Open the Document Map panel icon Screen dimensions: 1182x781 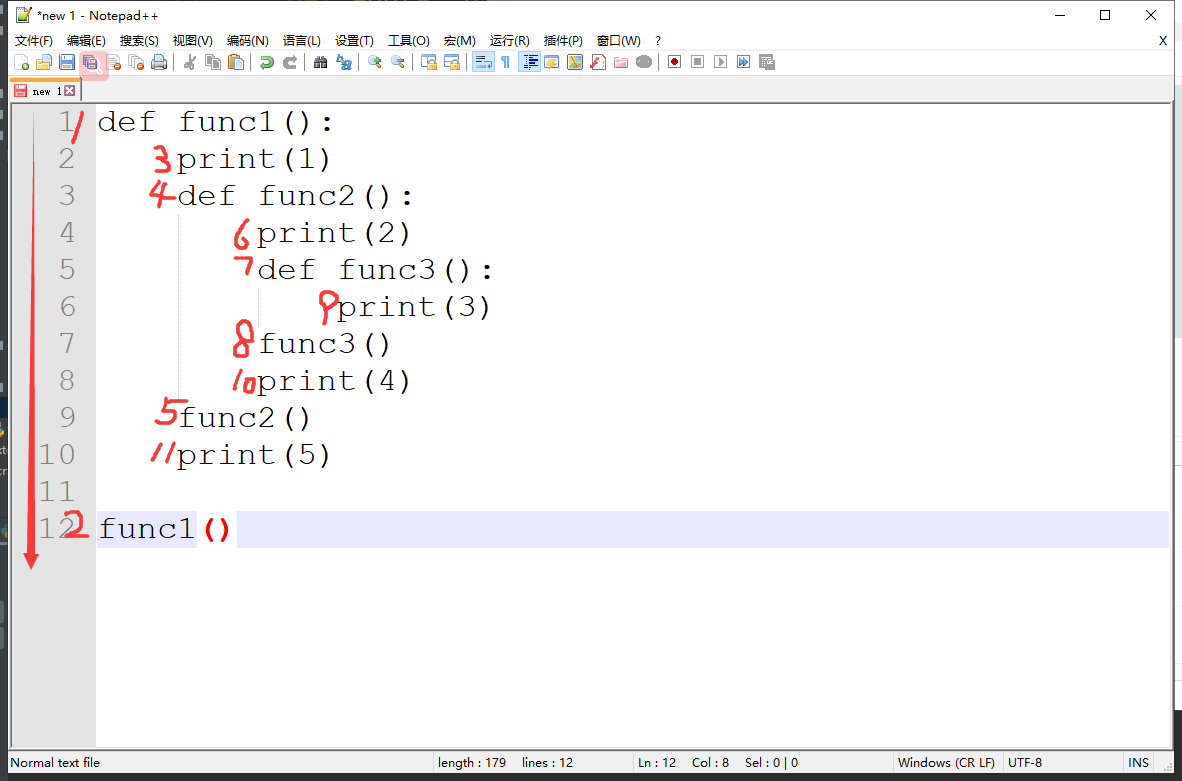click(x=575, y=63)
